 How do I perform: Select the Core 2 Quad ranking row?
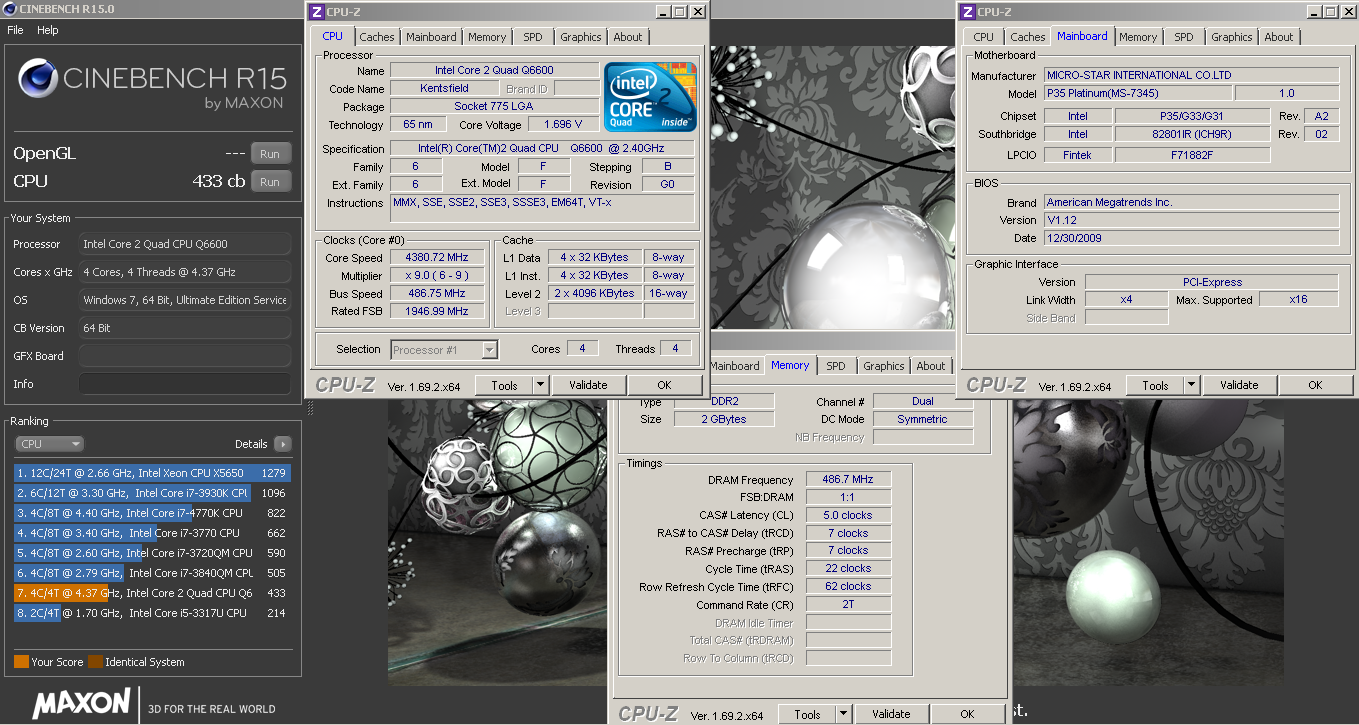click(151, 593)
